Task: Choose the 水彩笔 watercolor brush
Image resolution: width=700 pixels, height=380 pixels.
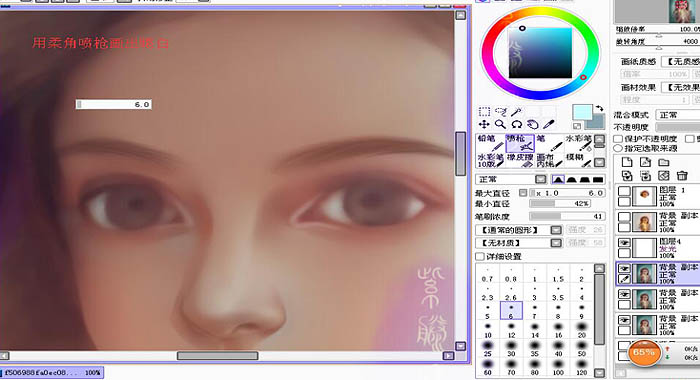Action: click(x=579, y=143)
